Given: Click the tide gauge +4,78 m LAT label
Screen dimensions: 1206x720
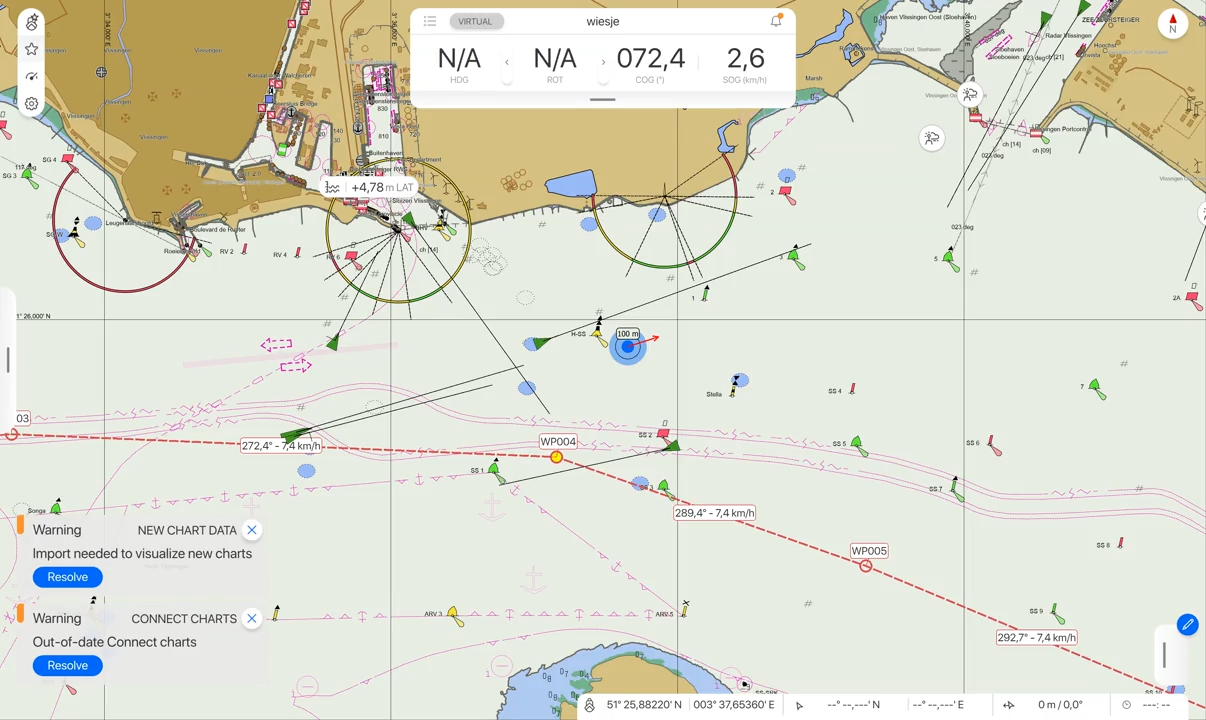Looking at the screenshot, I should [x=369, y=187].
